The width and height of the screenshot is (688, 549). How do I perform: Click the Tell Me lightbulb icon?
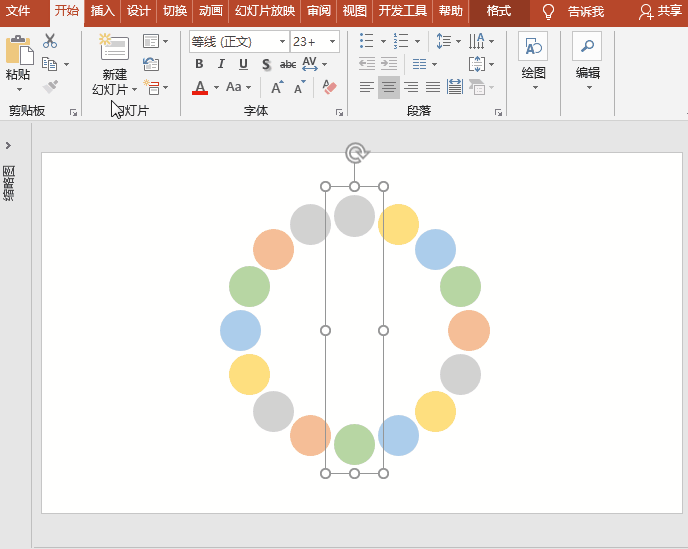click(548, 11)
